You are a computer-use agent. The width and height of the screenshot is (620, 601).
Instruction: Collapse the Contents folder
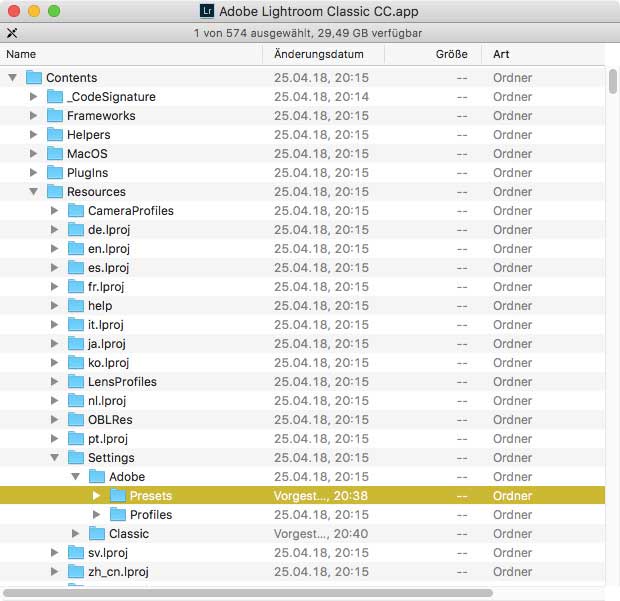(x=12, y=77)
